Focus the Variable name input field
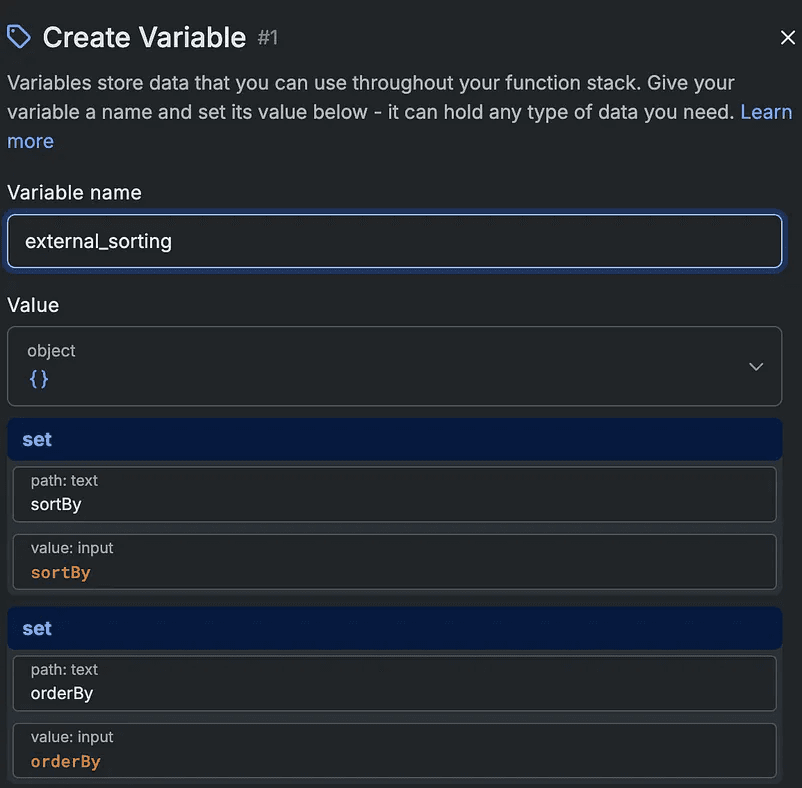Viewport: 802px width, 788px height. point(394,241)
